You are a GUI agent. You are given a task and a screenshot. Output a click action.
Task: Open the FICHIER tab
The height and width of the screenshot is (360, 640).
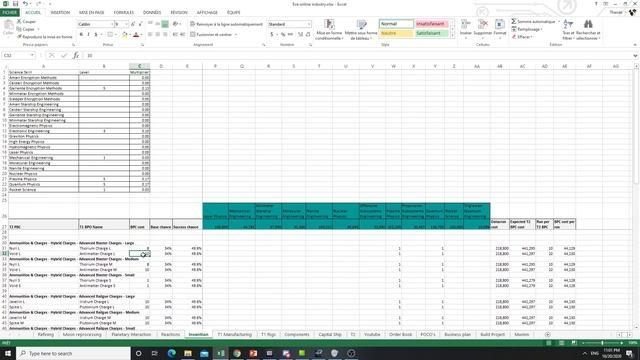point(9,13)
